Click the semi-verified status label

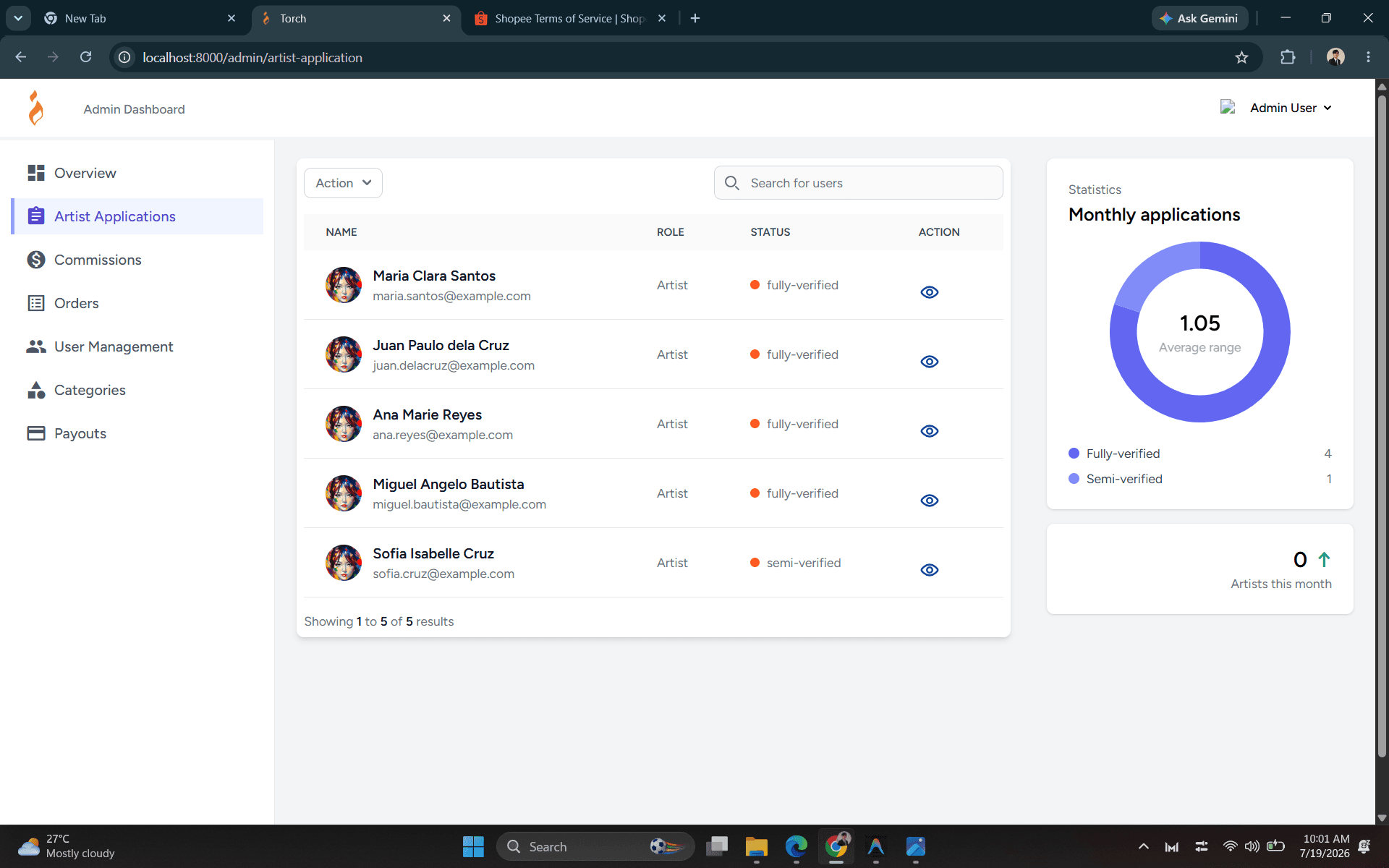point(804,563)
